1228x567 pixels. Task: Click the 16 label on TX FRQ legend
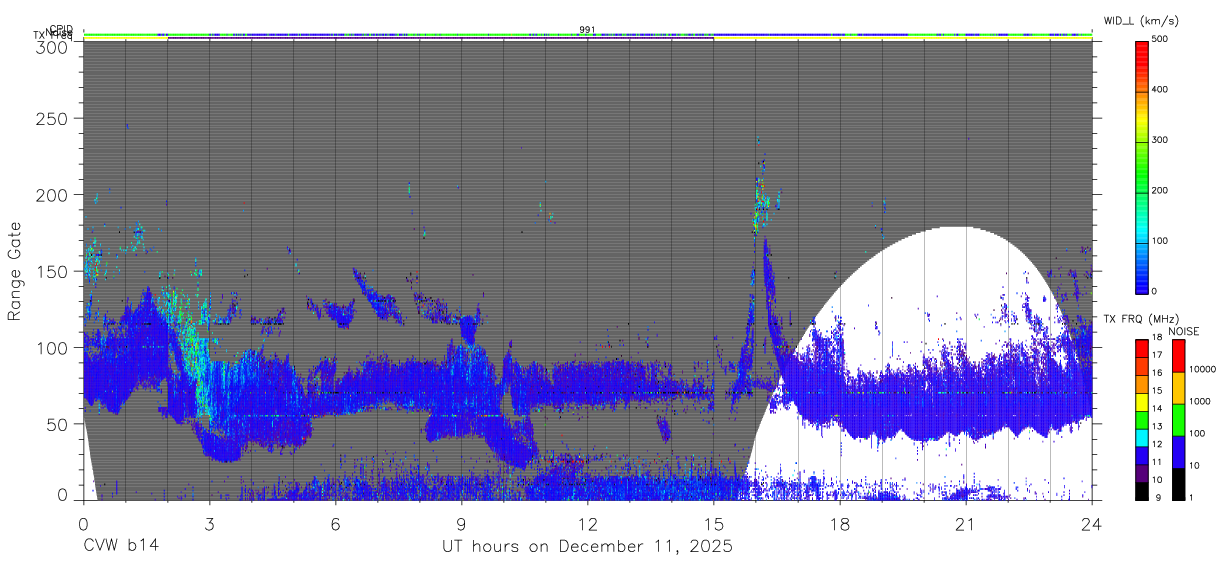(x=1156, y=373)
